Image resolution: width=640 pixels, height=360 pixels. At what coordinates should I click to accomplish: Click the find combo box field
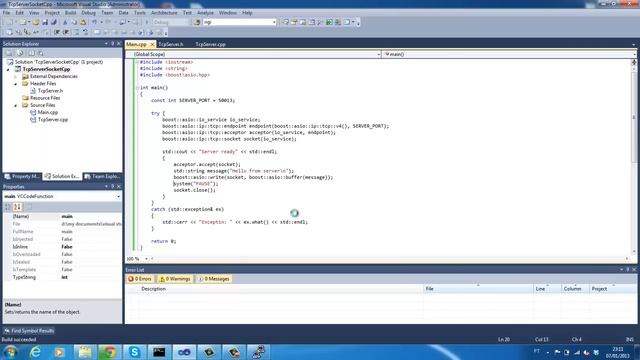[240, 22]
